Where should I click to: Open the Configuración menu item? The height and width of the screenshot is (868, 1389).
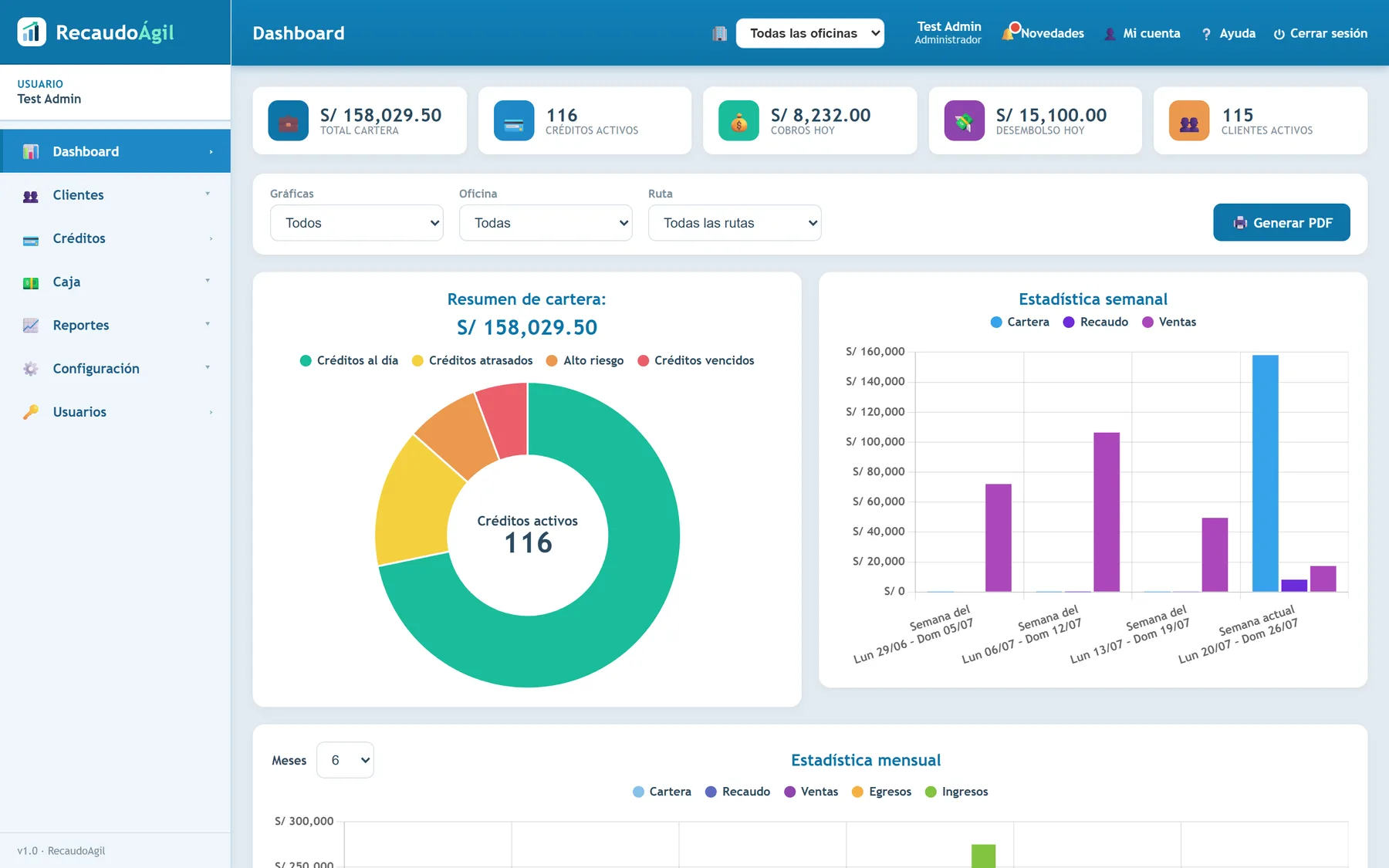[115, 369]
